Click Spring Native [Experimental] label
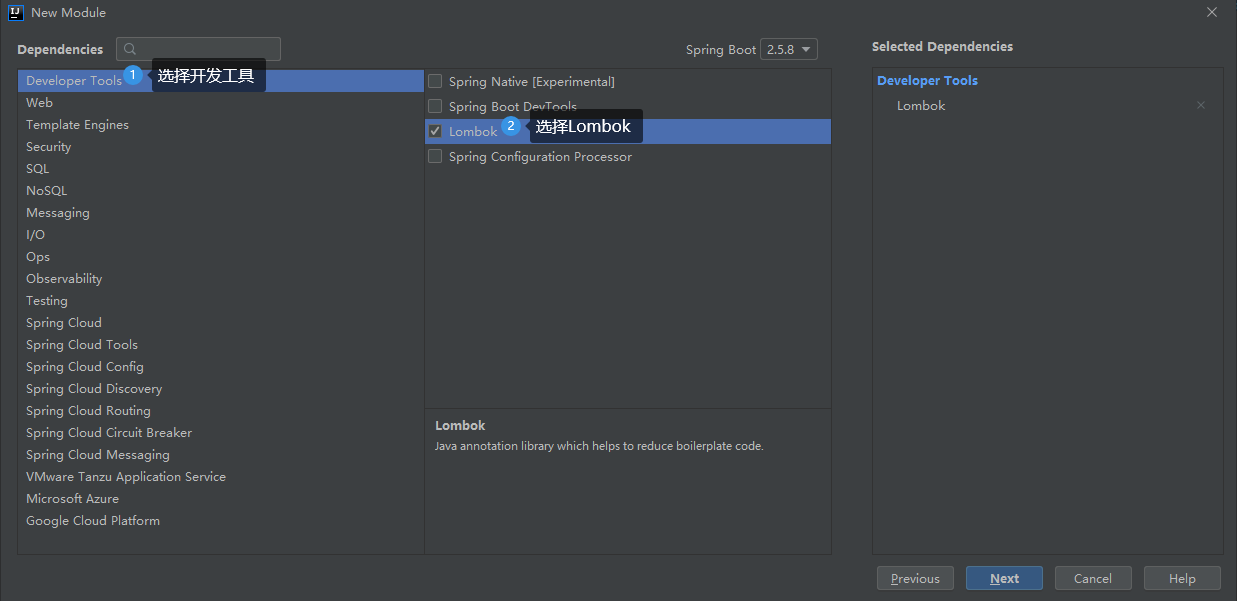 (x=532, y=81)
